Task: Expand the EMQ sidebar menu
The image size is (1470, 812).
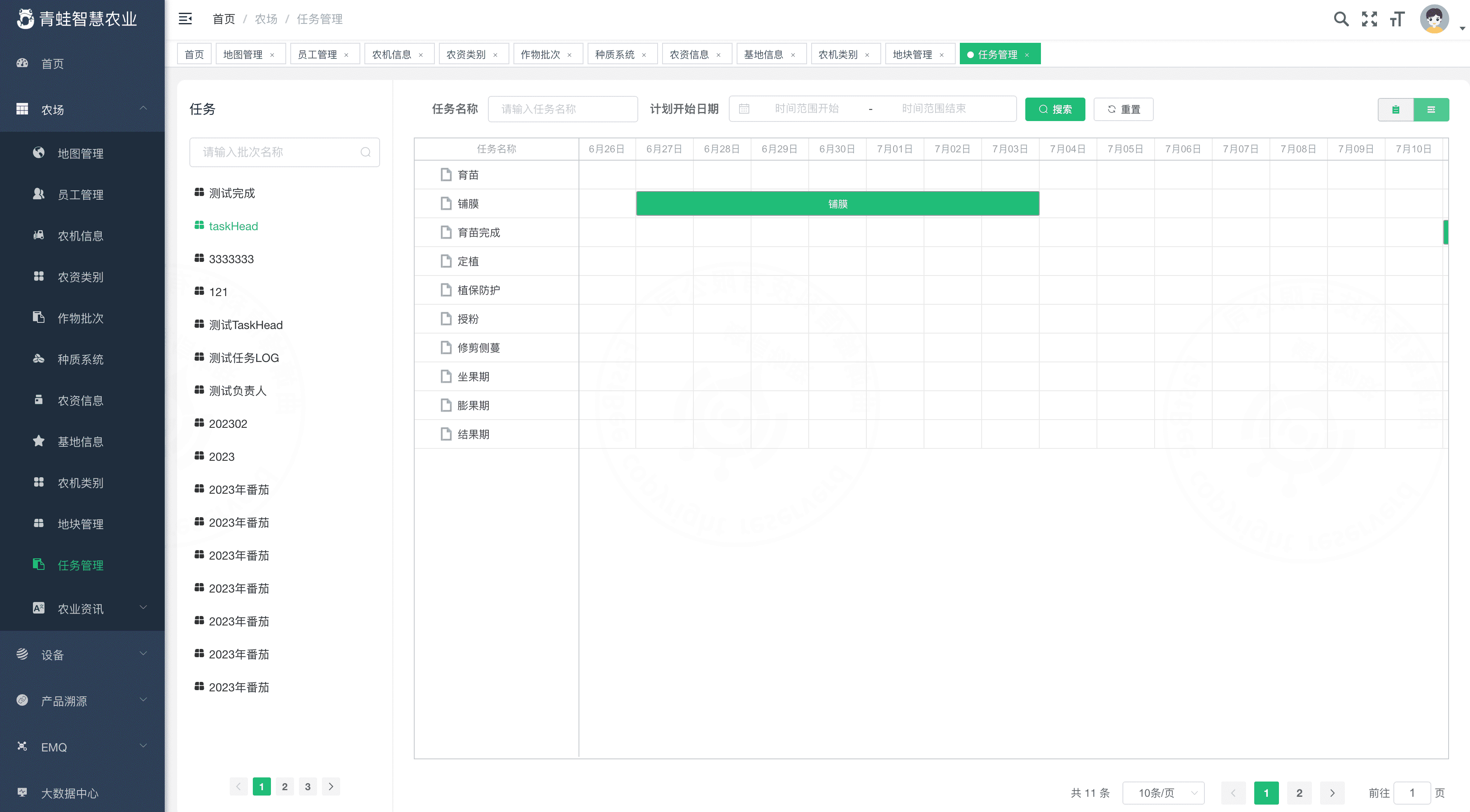Action: (x=143, y=746)
